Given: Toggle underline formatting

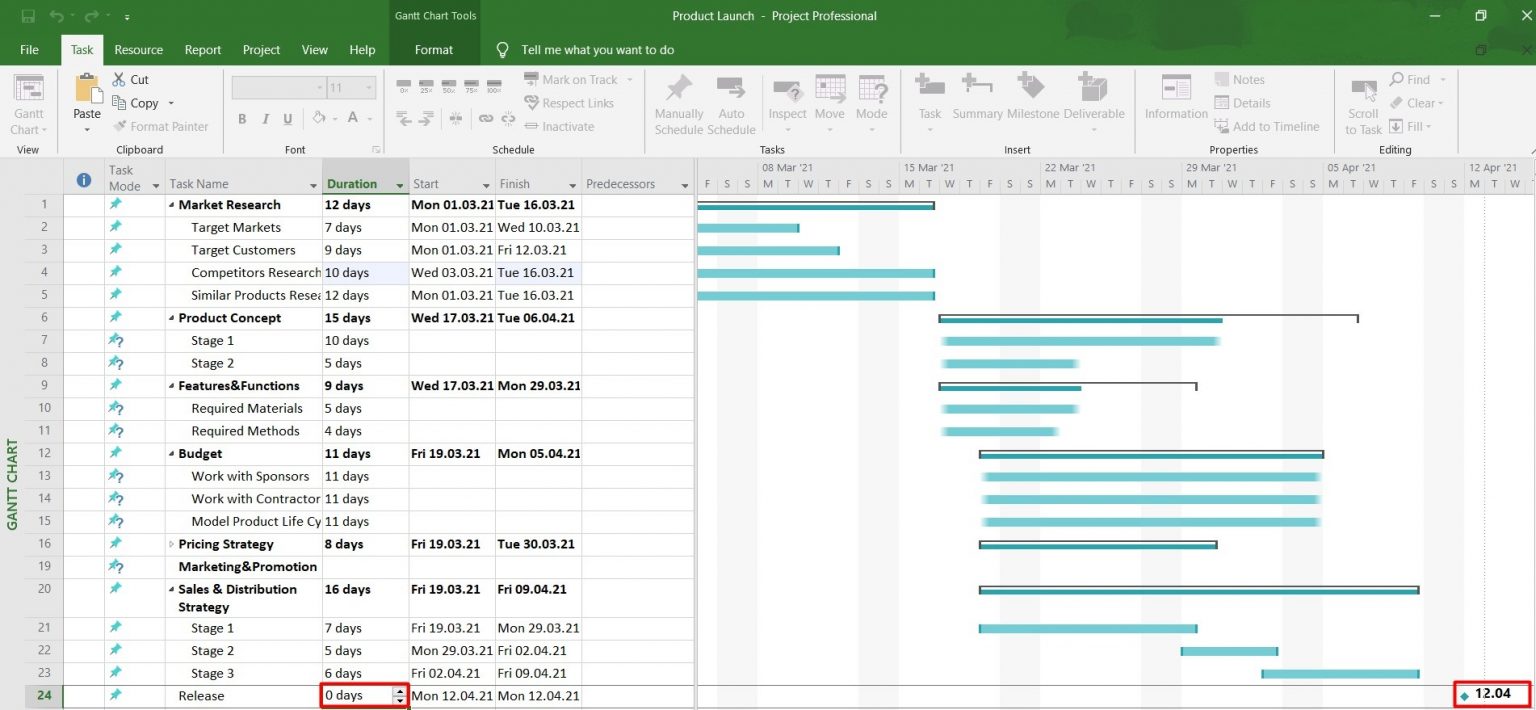Looking at the screenshot, I should pyautogui.click(x=288, y=119).
